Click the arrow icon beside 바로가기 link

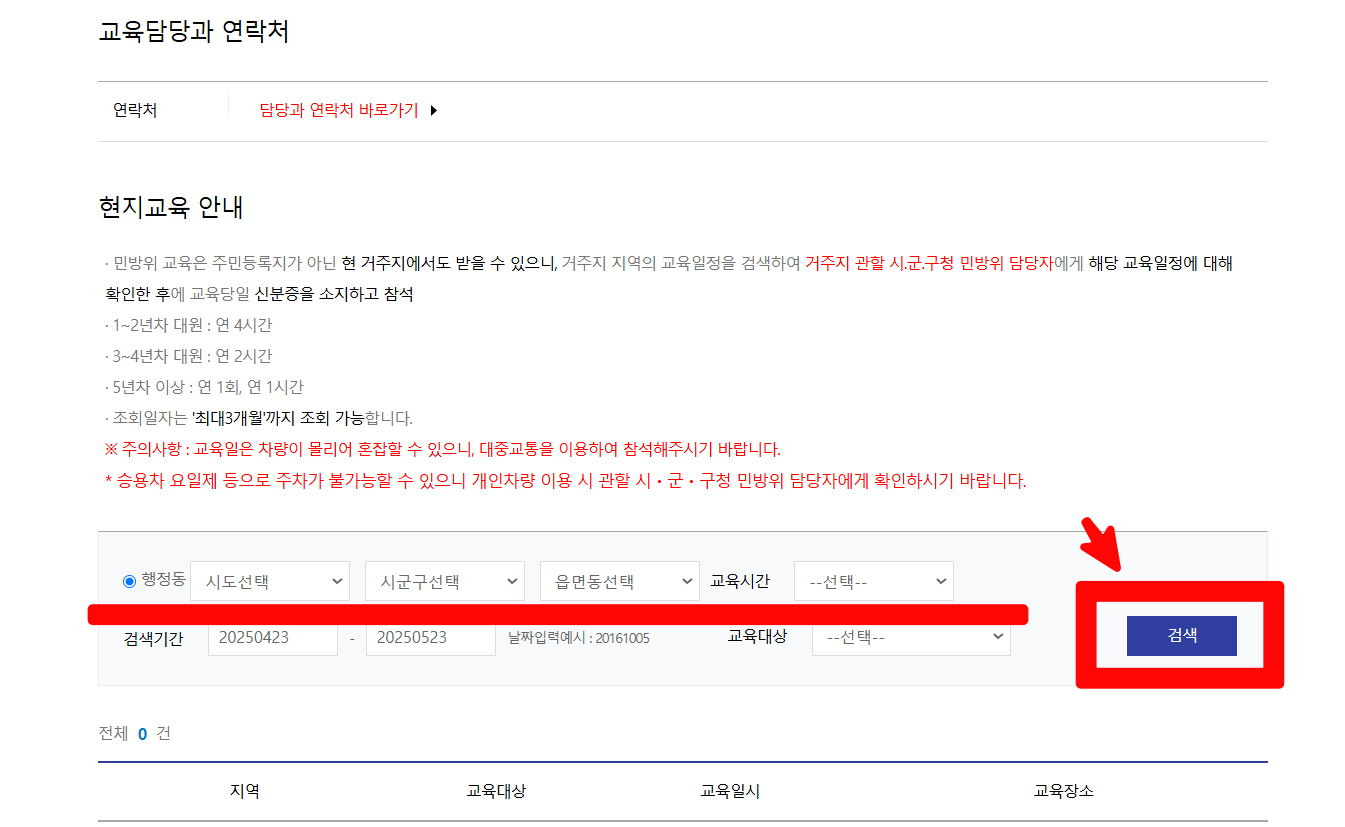click(433, 110)
